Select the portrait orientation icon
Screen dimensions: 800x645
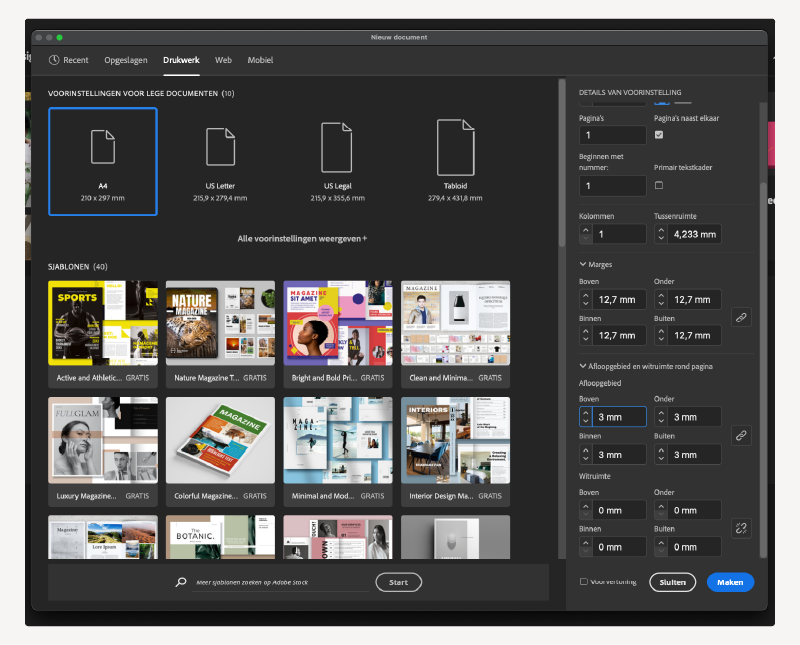(x=662, y=103)
